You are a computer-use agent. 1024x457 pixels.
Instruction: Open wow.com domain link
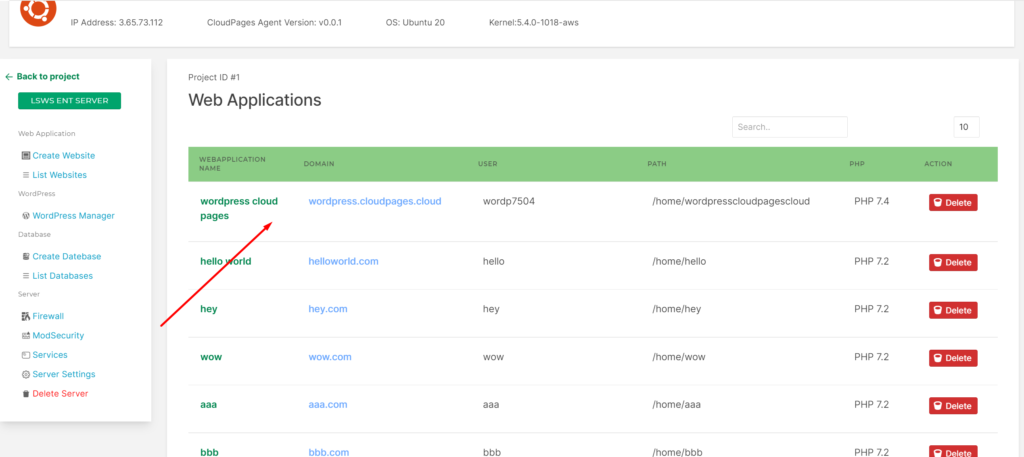330,356
